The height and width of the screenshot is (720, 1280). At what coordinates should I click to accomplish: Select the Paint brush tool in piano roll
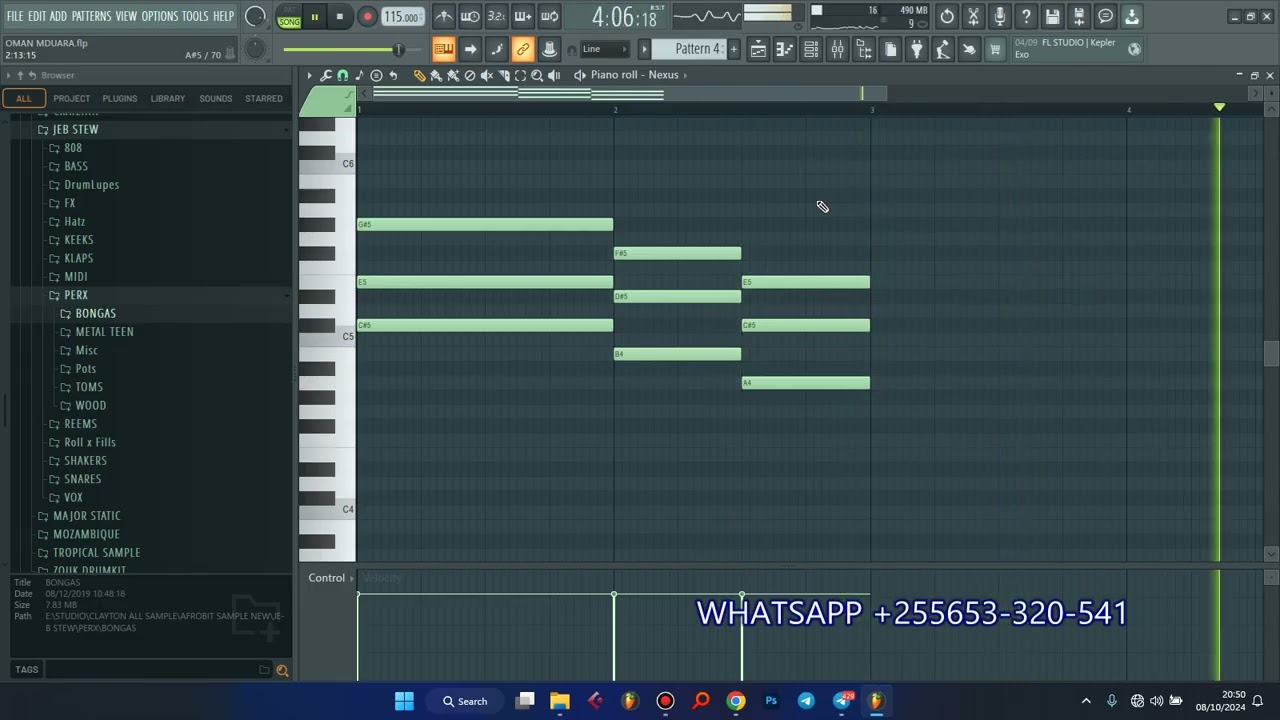coord(437,75)
